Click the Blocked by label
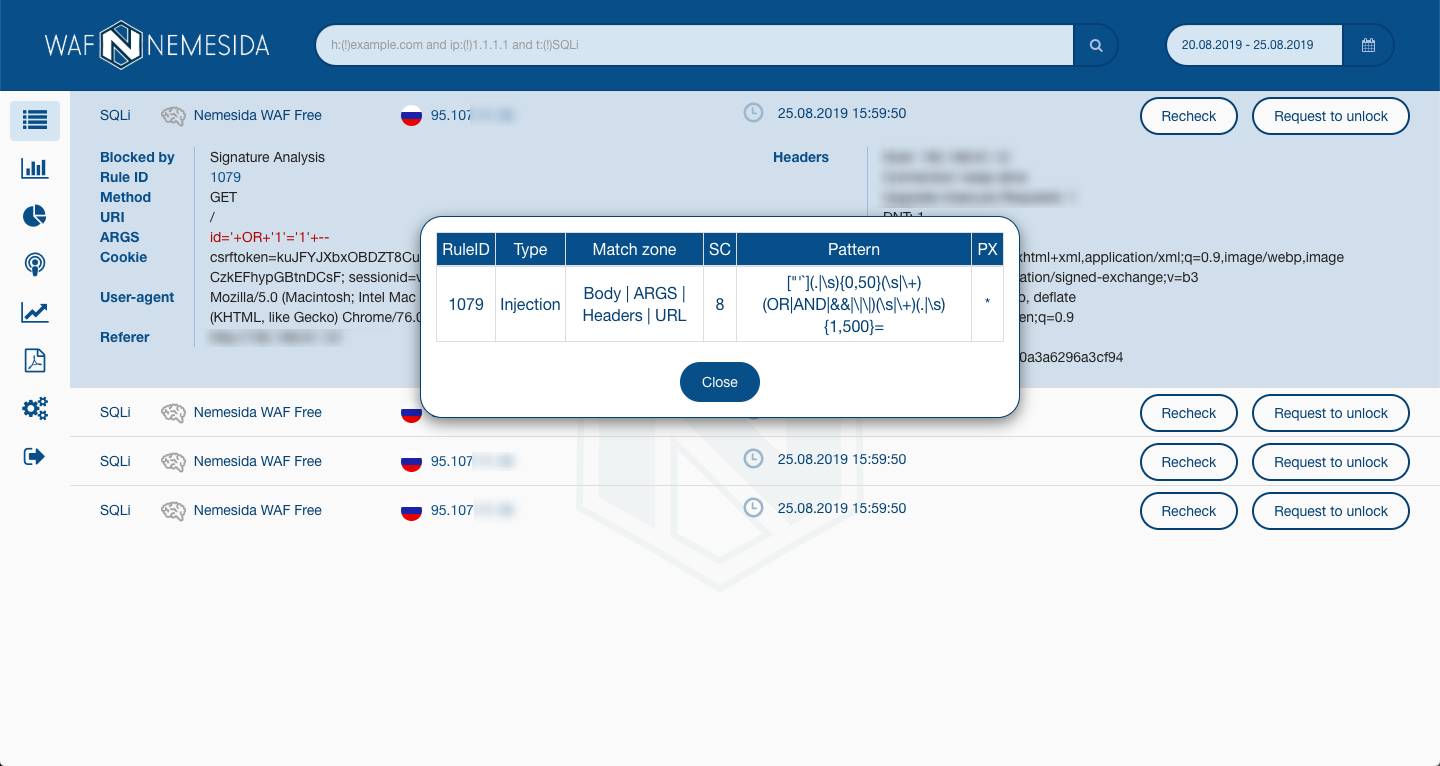1440x766 pixels. pos(137,157)
